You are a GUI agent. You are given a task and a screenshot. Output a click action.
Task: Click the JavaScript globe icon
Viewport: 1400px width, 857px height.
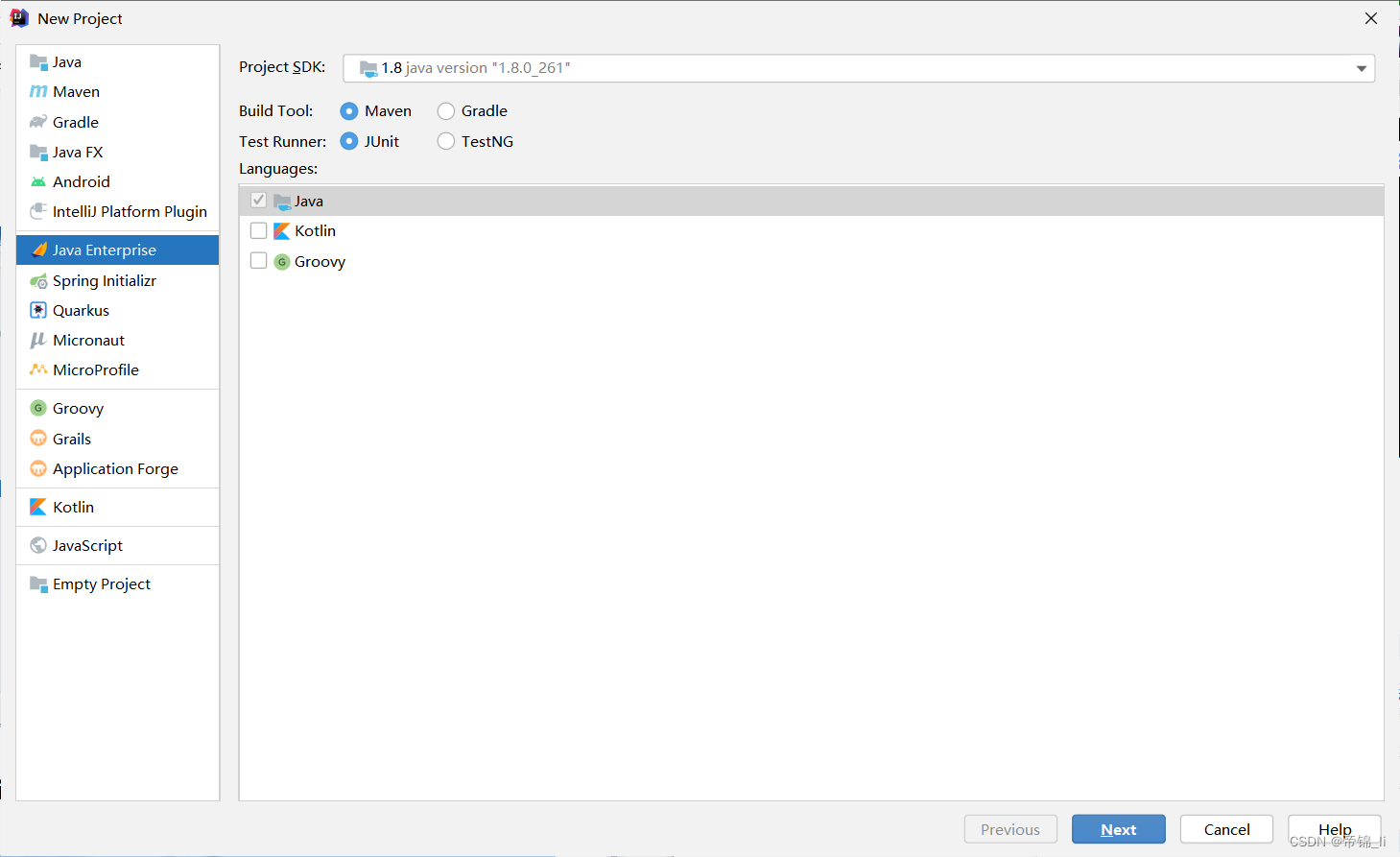pyautogui.click(x=38, y=545)
